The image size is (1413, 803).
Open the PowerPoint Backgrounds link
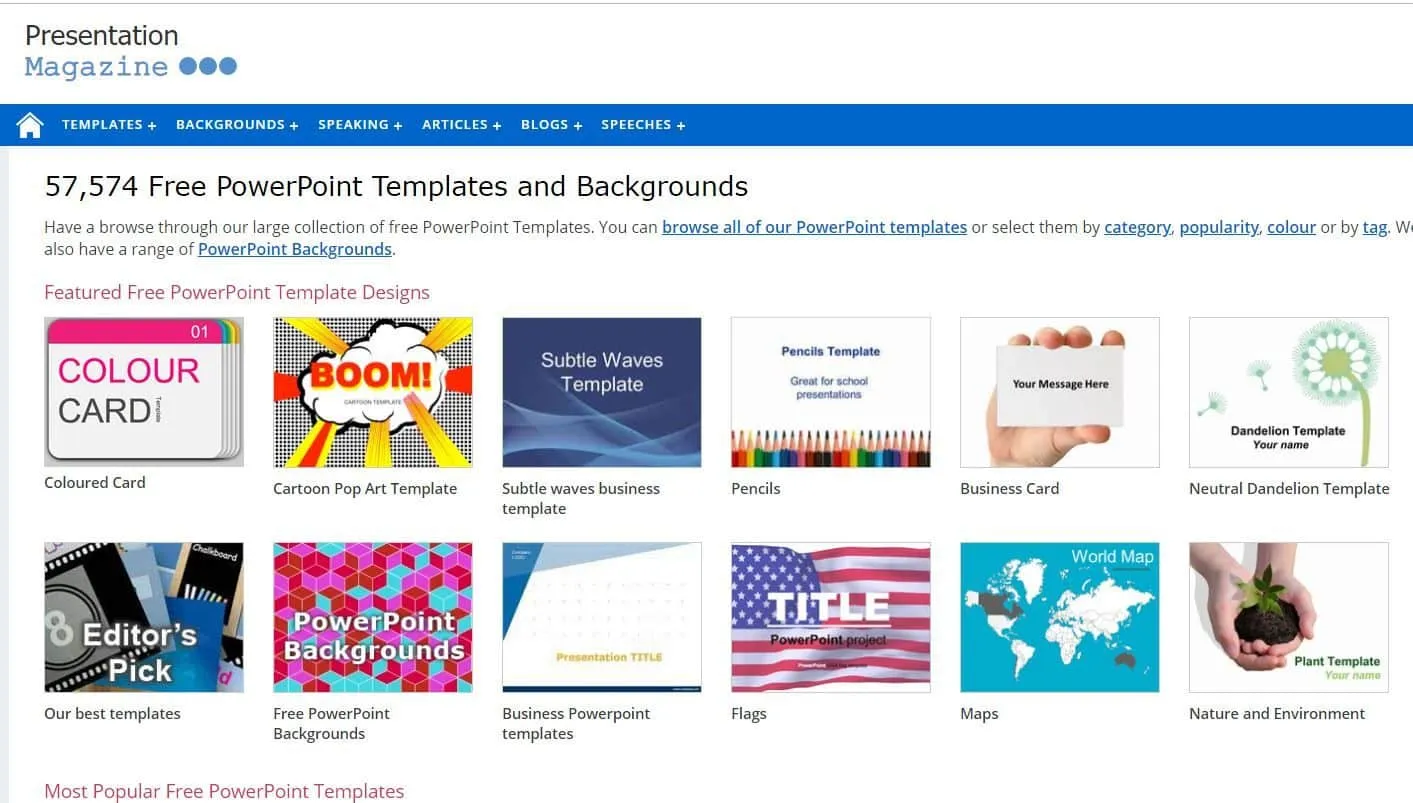click(294, 249)
